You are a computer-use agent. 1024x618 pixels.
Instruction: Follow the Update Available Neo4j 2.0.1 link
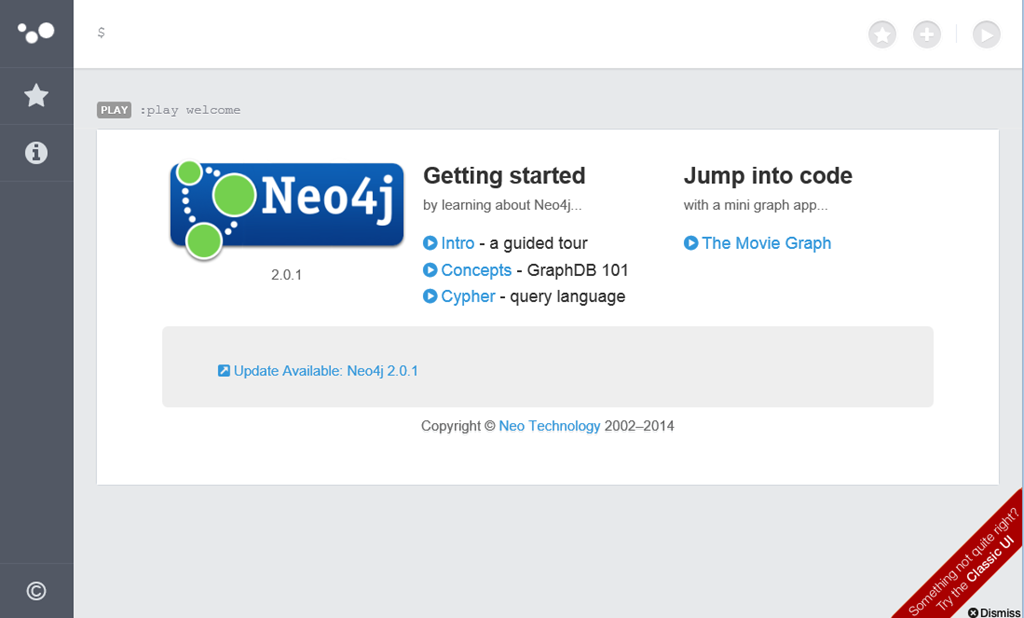[x=325, y=371]
